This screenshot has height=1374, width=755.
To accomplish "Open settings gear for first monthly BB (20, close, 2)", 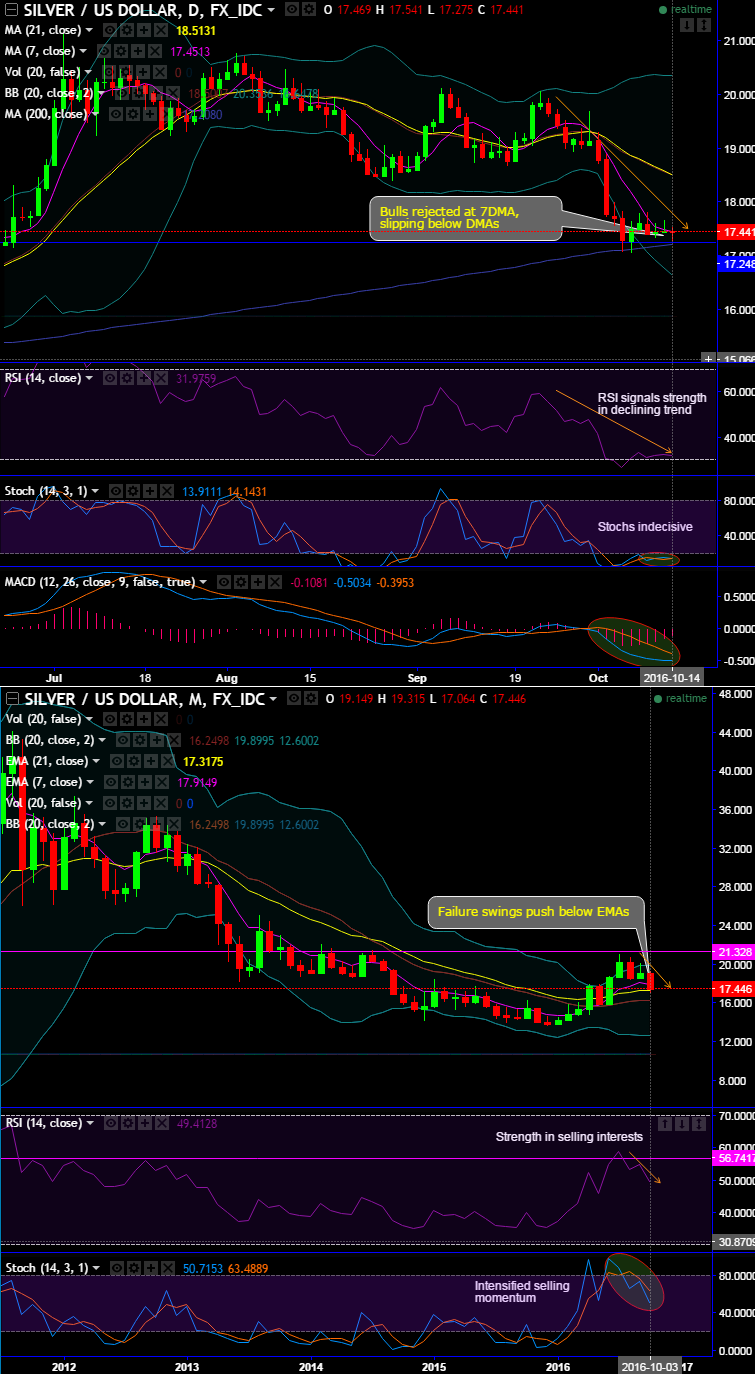I will 140,740.
